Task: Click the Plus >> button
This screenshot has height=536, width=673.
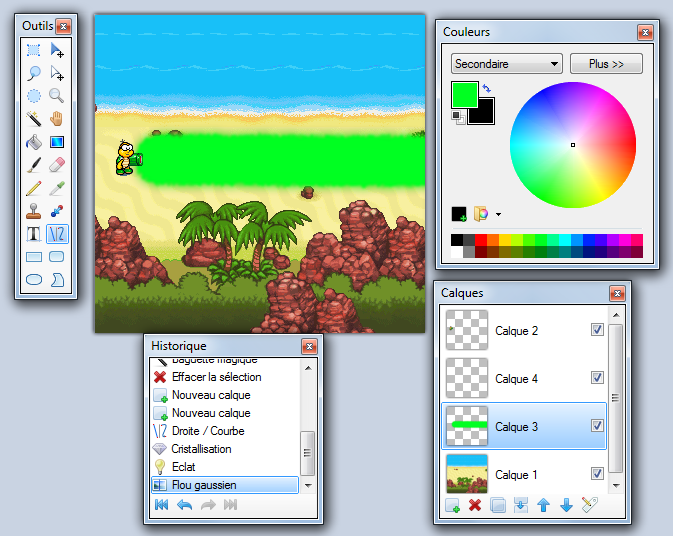Action: coord(606,64)
